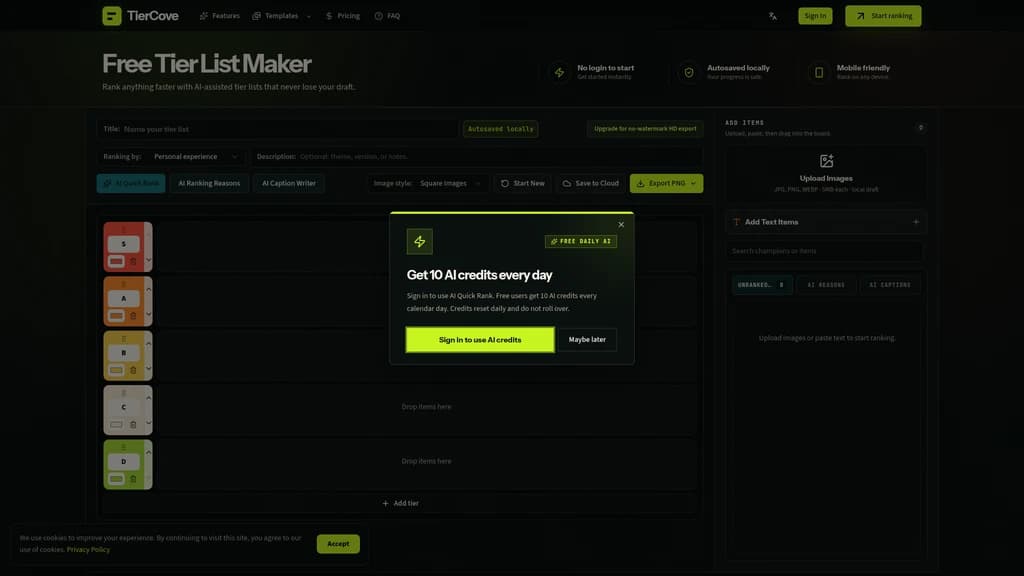
Task: Open the S tier color picker
Action: point(116,261)
